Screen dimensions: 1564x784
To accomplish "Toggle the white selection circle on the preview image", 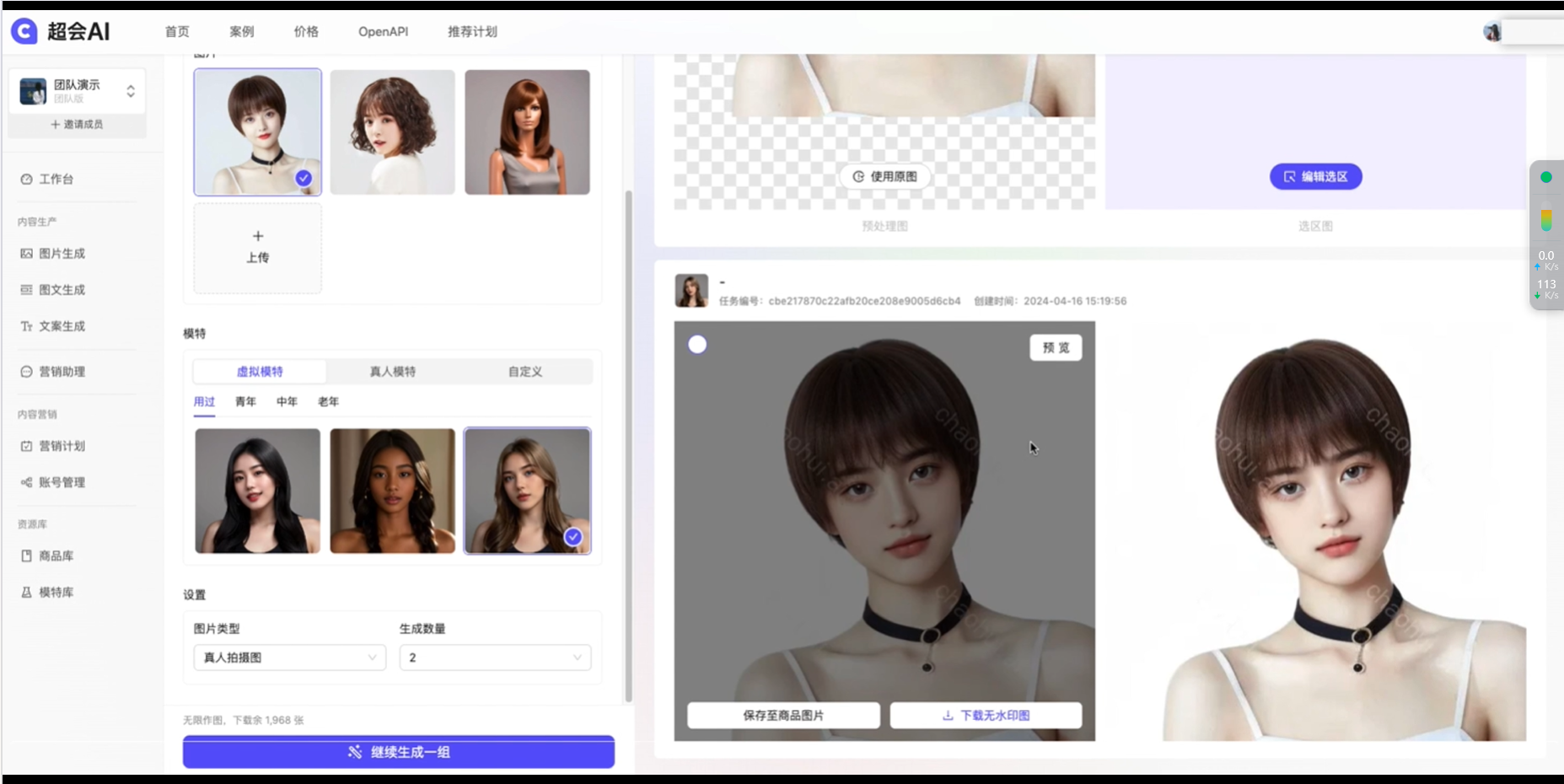I will 697,345.
